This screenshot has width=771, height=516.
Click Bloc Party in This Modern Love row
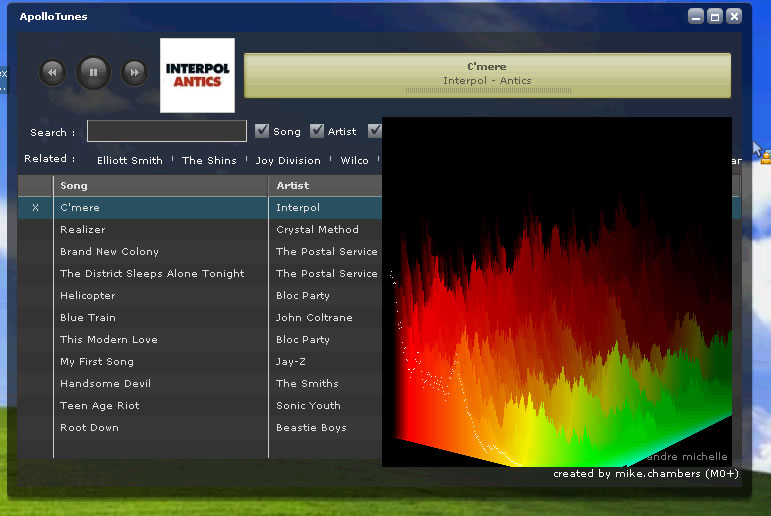click(x=303, y=340)
